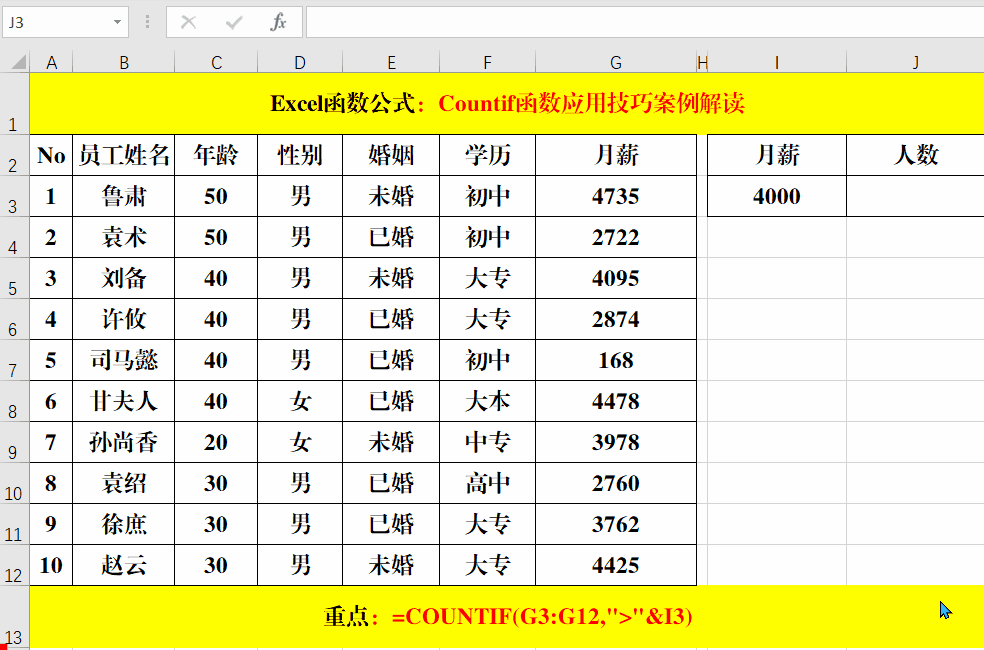Click the name cell 刘备
Screen dimensions: 984x650
[x=124, y=278]
